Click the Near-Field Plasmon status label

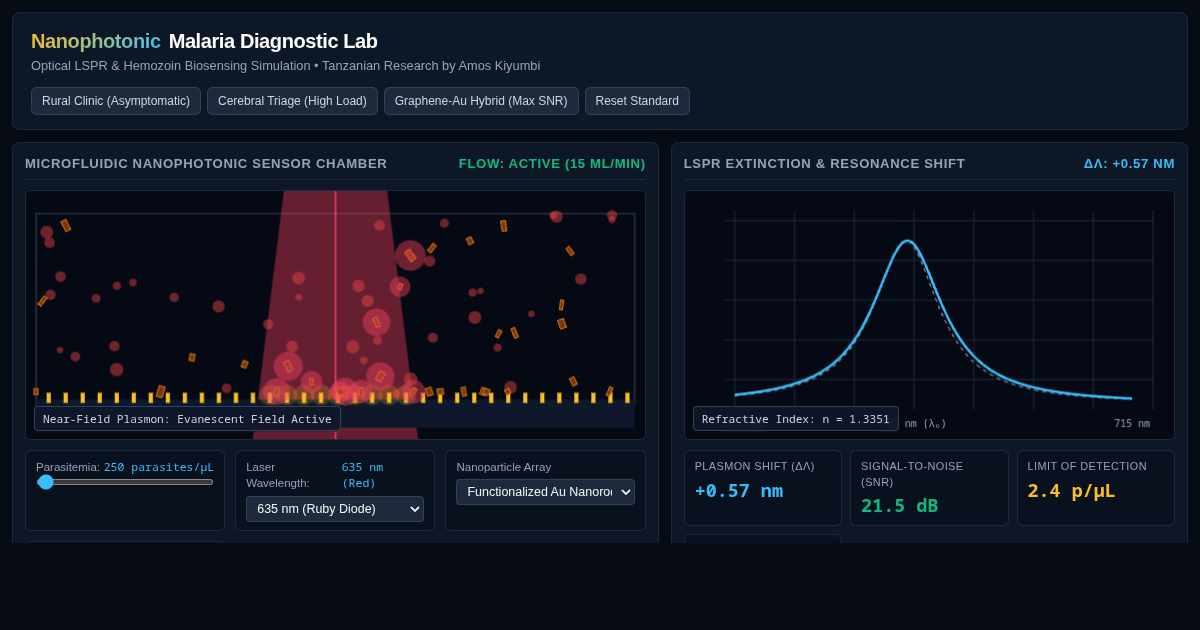(187, 419)
